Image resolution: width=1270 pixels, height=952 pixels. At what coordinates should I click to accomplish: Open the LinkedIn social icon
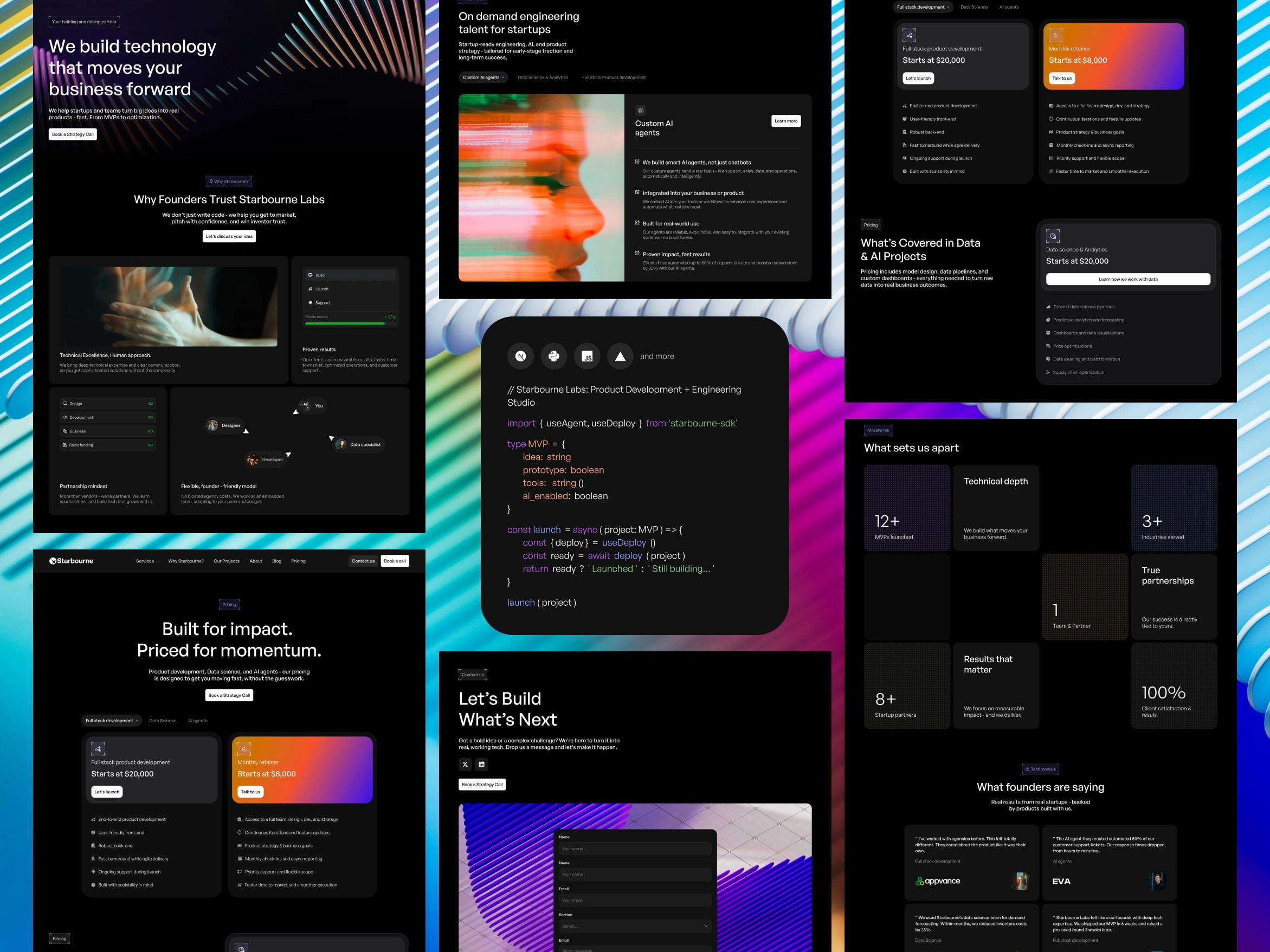pyautogui.click(x=481, y=764)
